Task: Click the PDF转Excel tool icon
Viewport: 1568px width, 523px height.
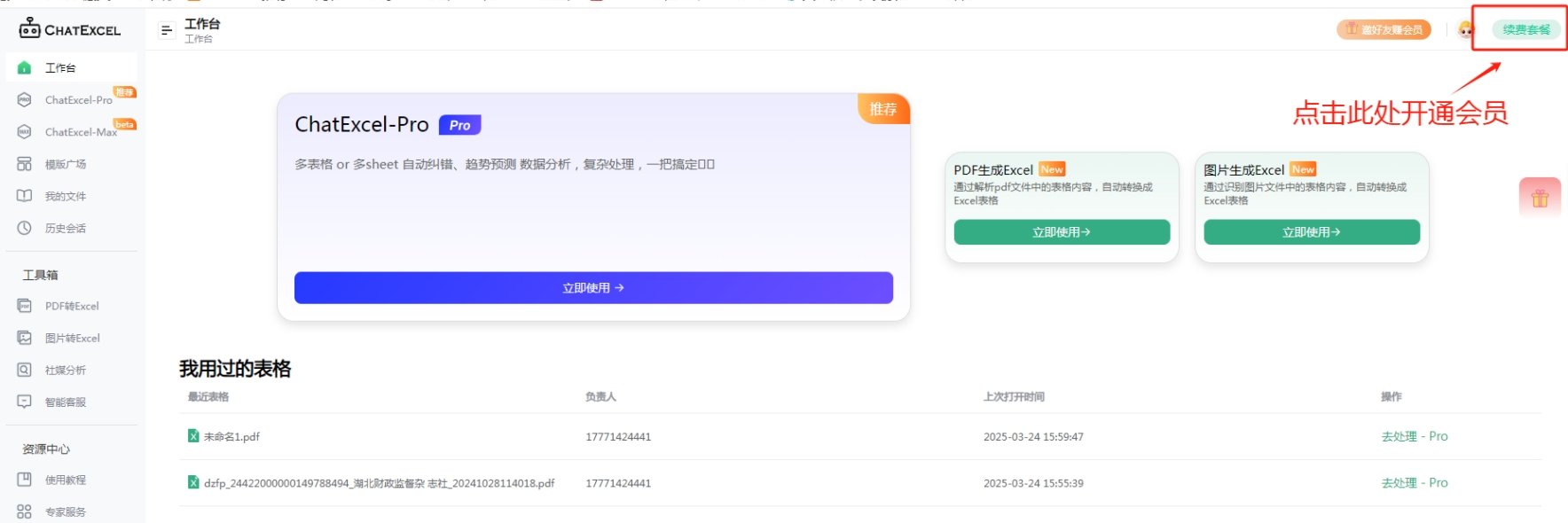Action: tap(25, 306)
